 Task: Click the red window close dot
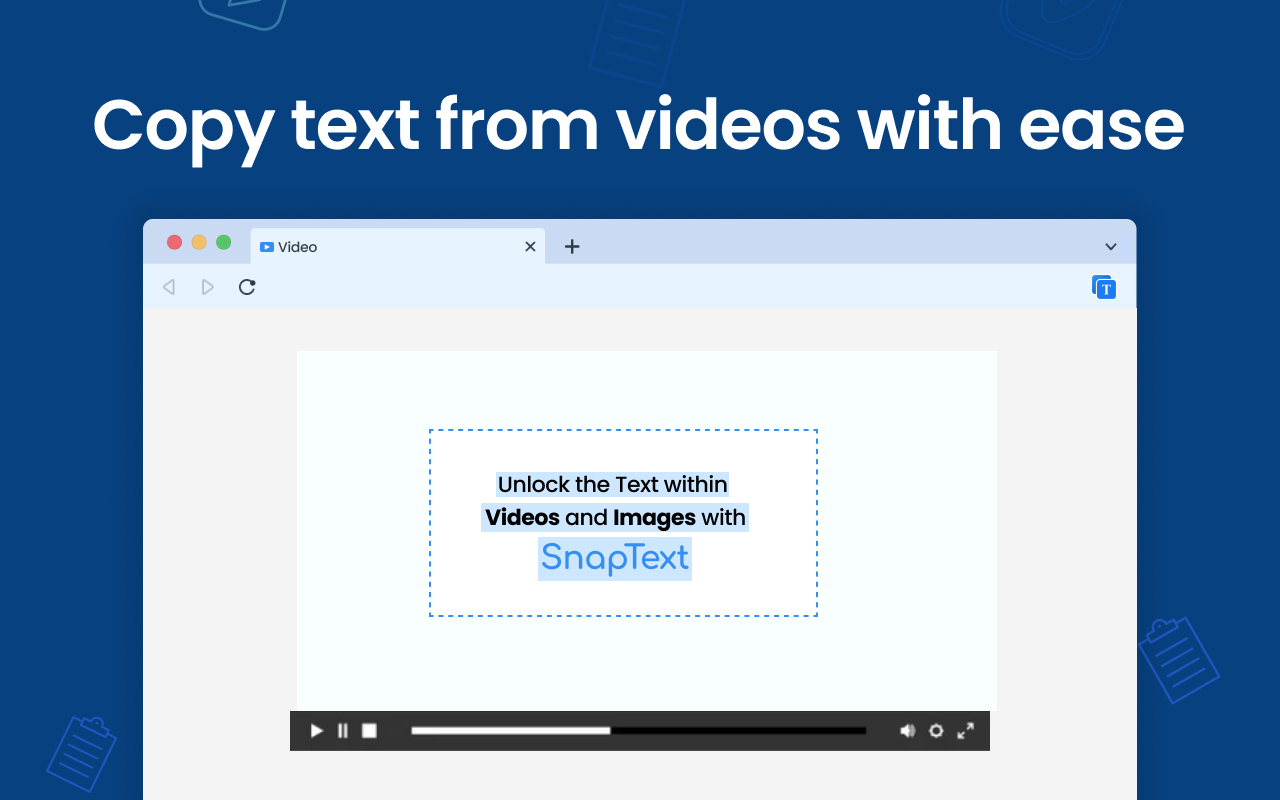click(x=174, y=242)
